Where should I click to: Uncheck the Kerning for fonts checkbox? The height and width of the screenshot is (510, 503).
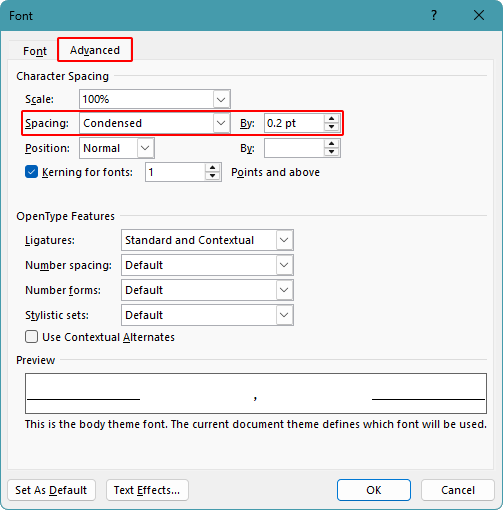pos(31,172)
